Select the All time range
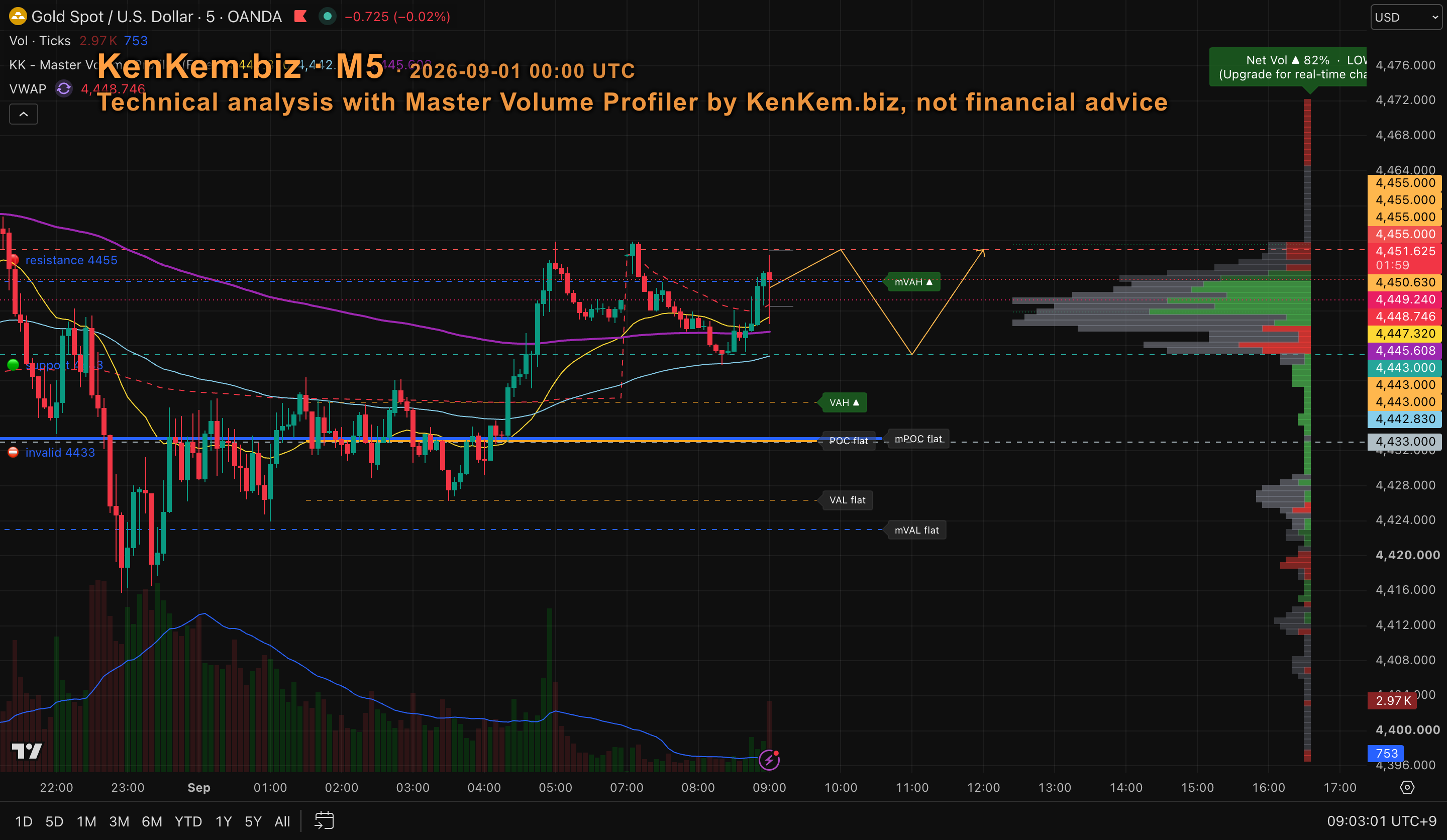This screenshot has height=840, width=1447. coord(282,821)
